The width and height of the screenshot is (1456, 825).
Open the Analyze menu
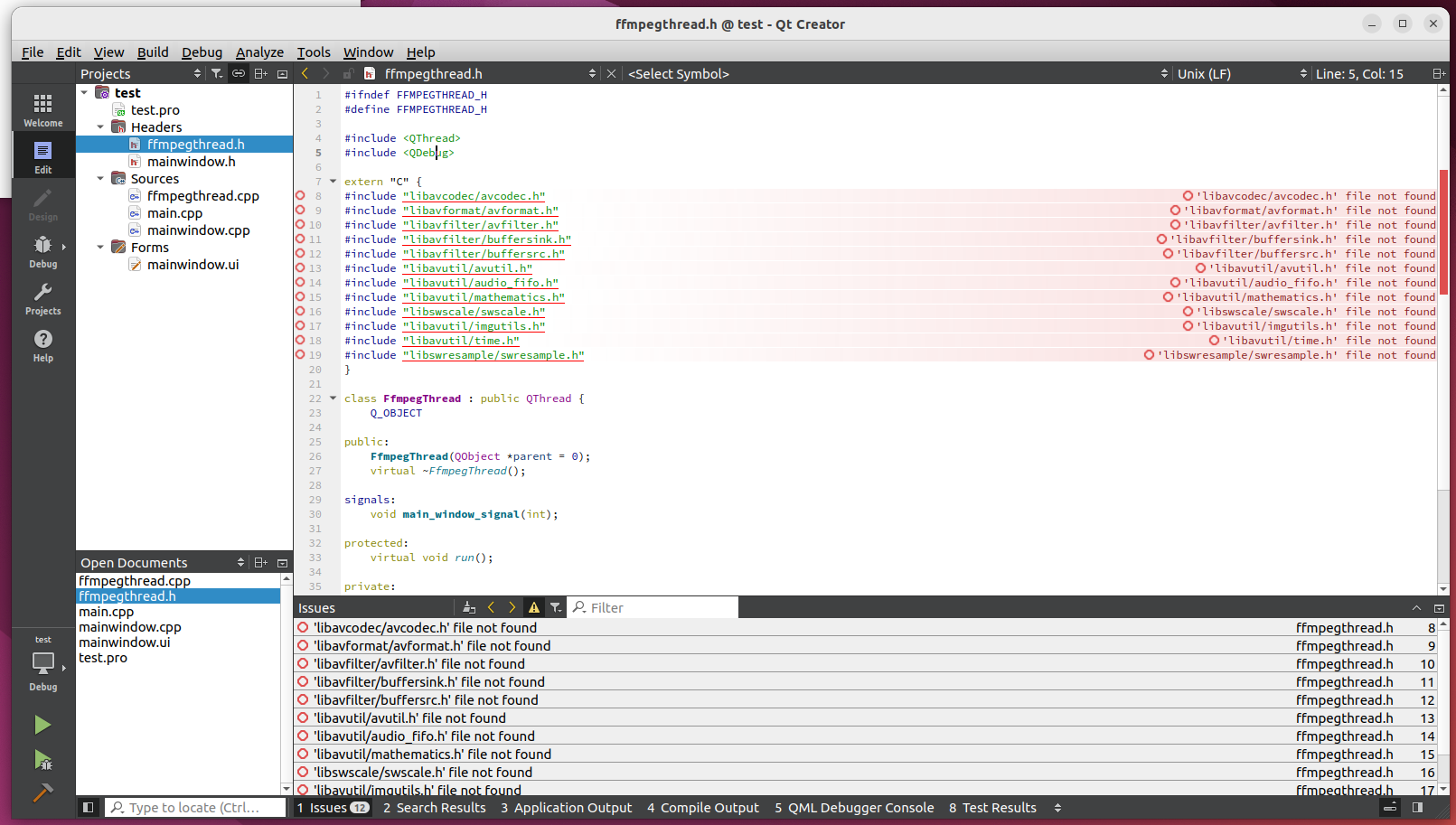click(259, 52)
